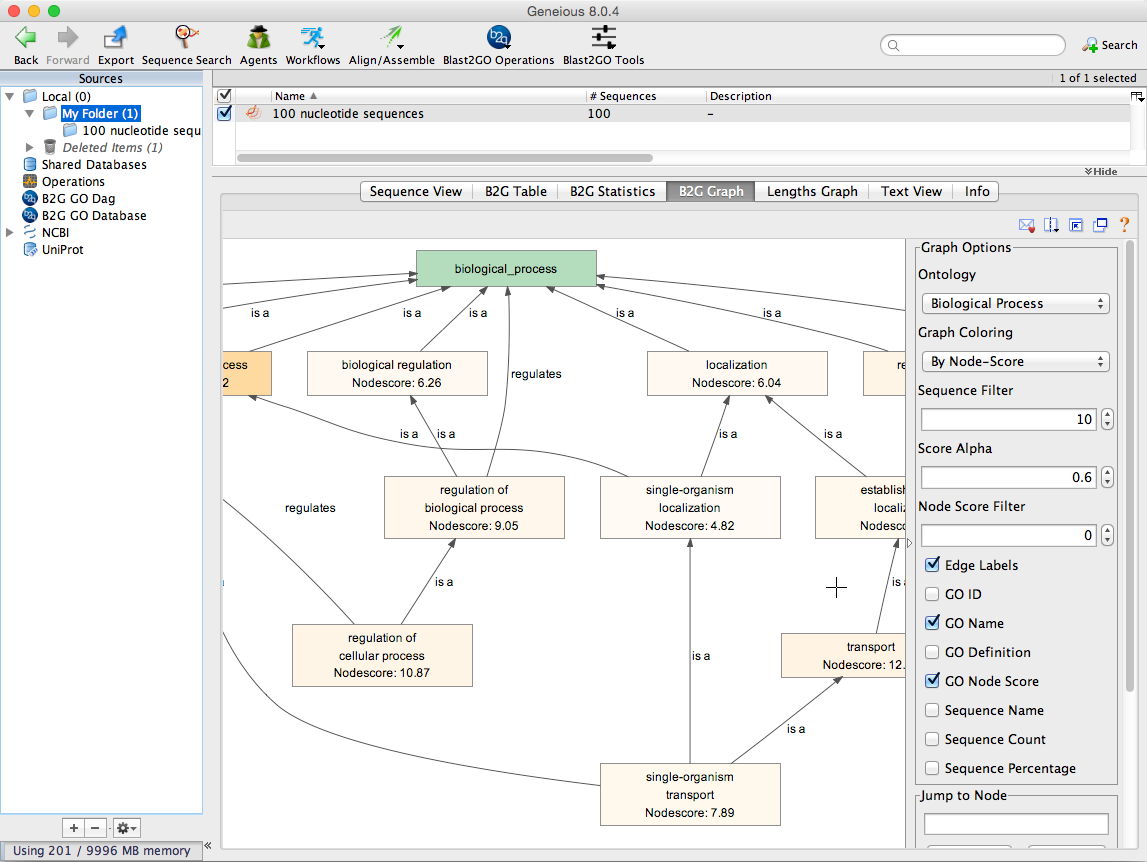Viewport: 1147px width, 862px height.
Task: Click the Node Score Filter stepper arrows
Action: (1107, 536)
